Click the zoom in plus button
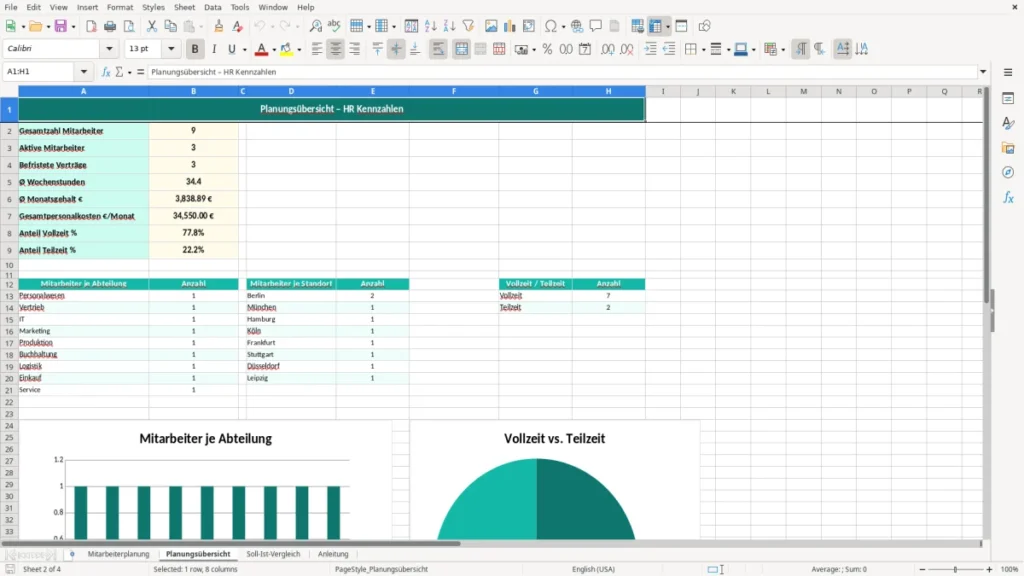1024x576 pixels. pyautogui.click(x=989, y=569)
